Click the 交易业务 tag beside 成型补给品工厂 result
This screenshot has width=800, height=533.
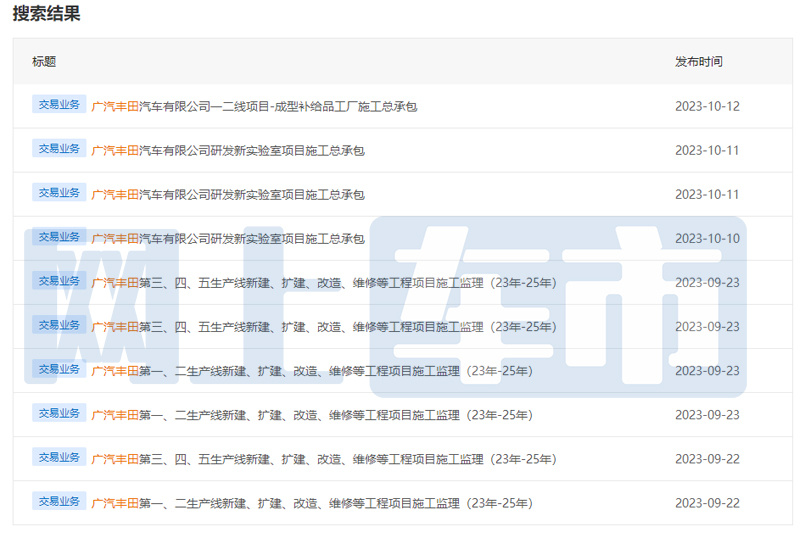click(x=59, y=104)
